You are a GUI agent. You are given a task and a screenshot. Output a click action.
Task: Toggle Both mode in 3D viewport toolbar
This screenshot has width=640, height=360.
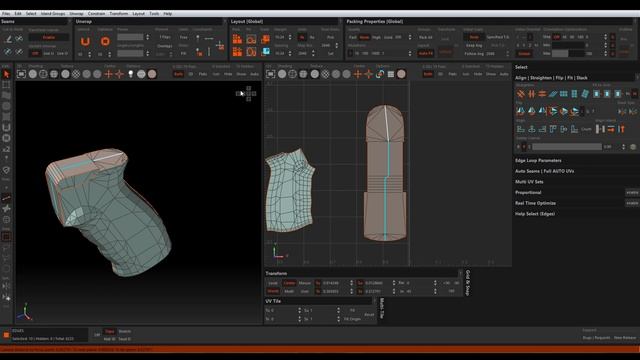click(x=178, y=74)
